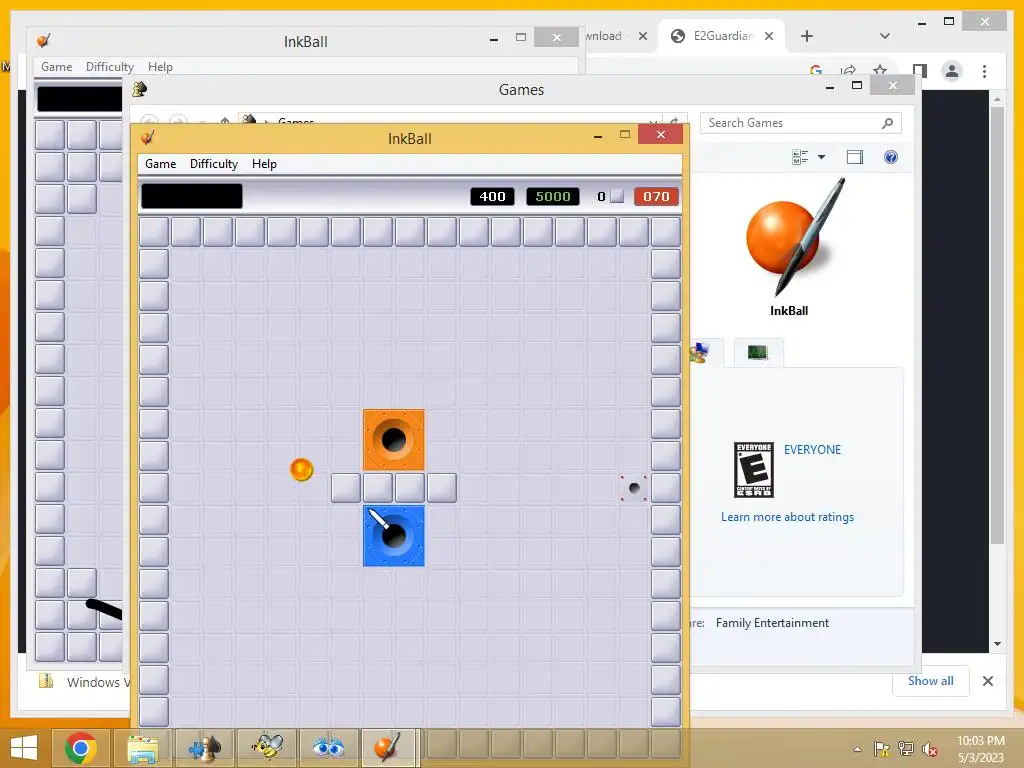Click the InkBall icon in the background window's title bar
The width and height of the screenshot is (1024, 768).
pyautogui.click(x=44, y=40)
